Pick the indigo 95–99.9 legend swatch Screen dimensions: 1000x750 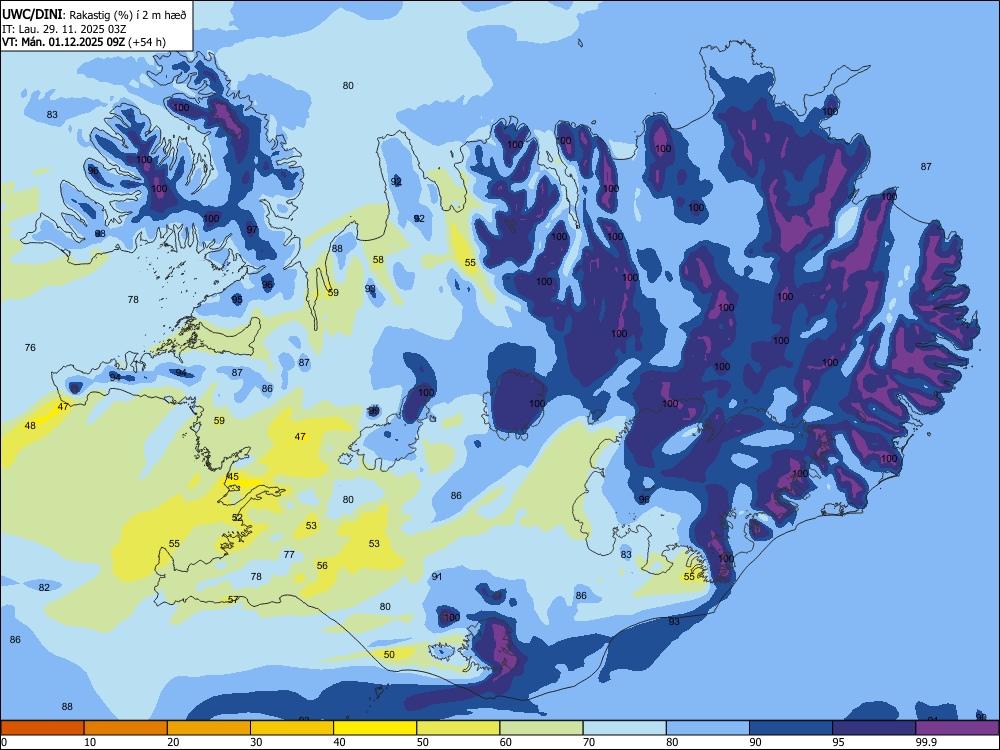tap(874, 728)
